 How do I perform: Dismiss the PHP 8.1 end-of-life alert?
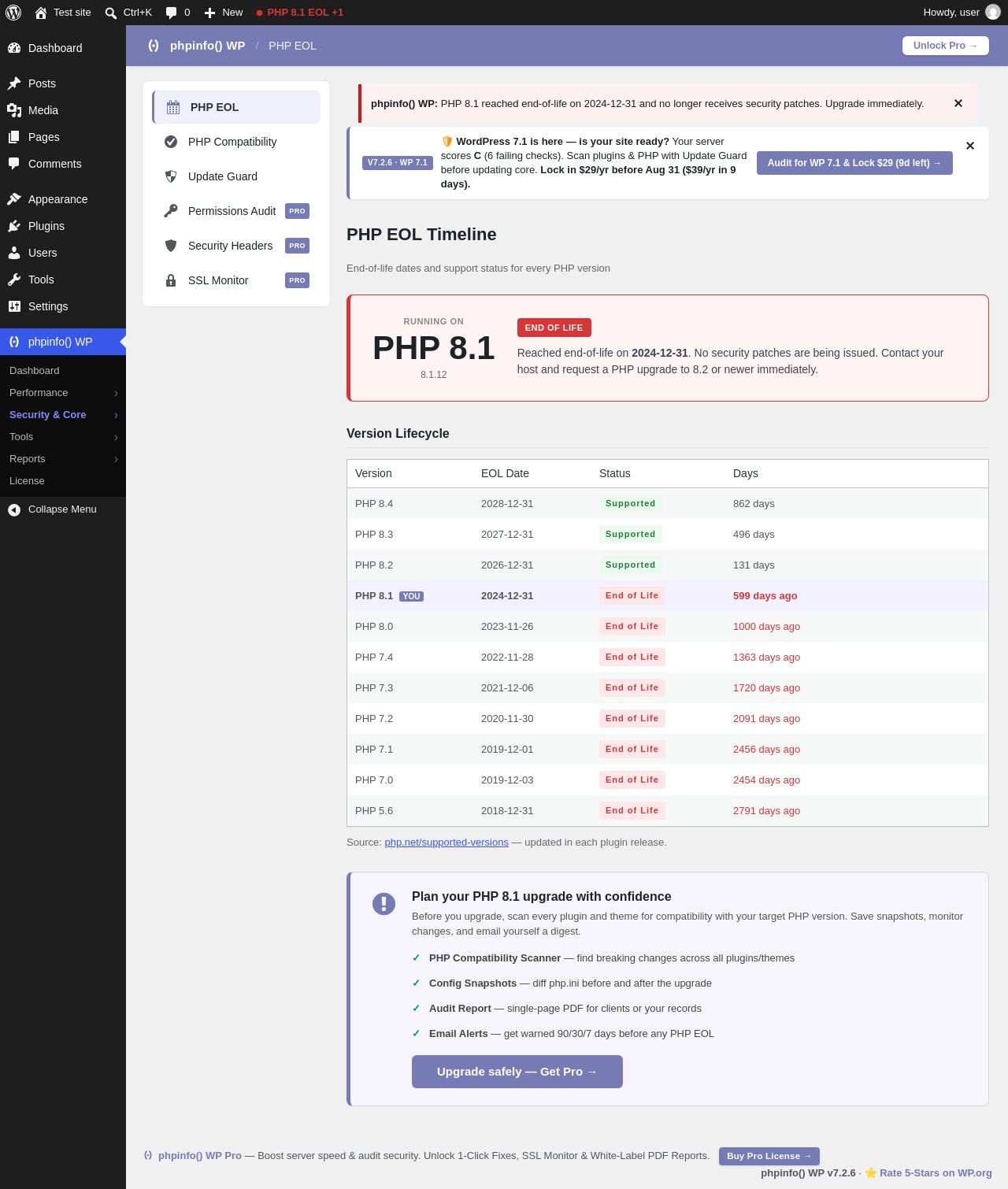click(958, 103)
